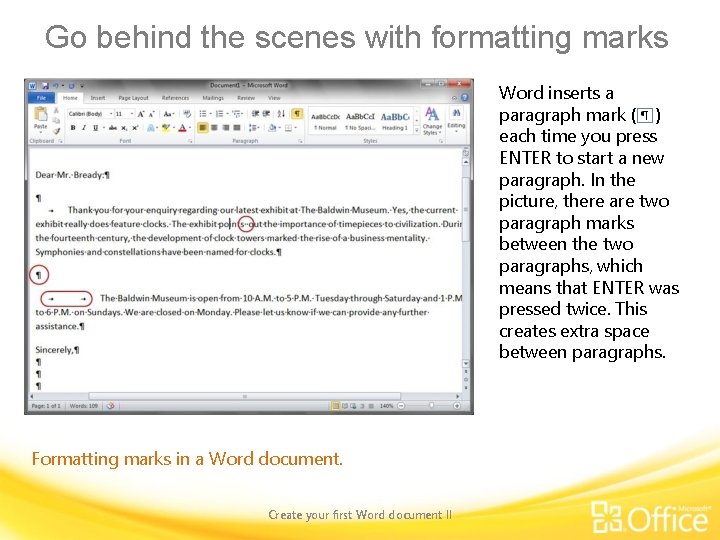Click the zoom in plus button
The image size is (720, 540).
[x=457, y=406]
